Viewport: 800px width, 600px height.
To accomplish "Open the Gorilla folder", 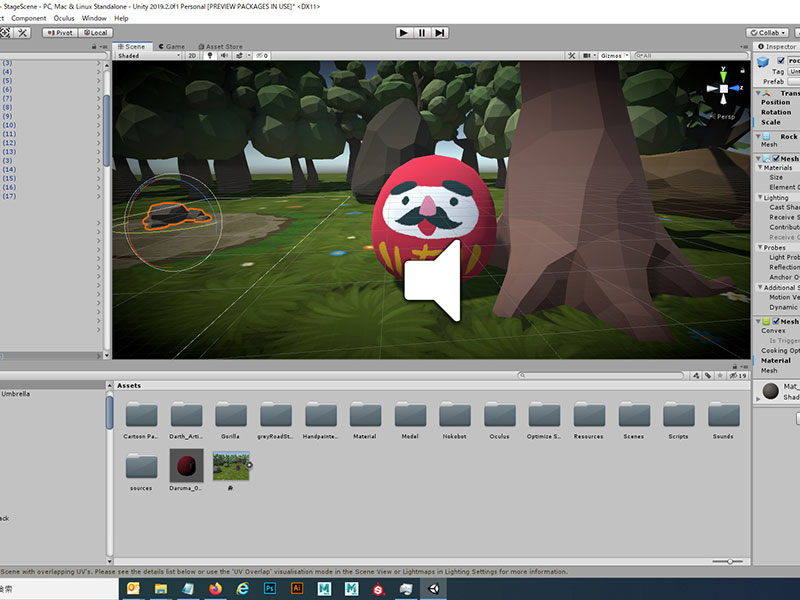I will click(231, 420).
